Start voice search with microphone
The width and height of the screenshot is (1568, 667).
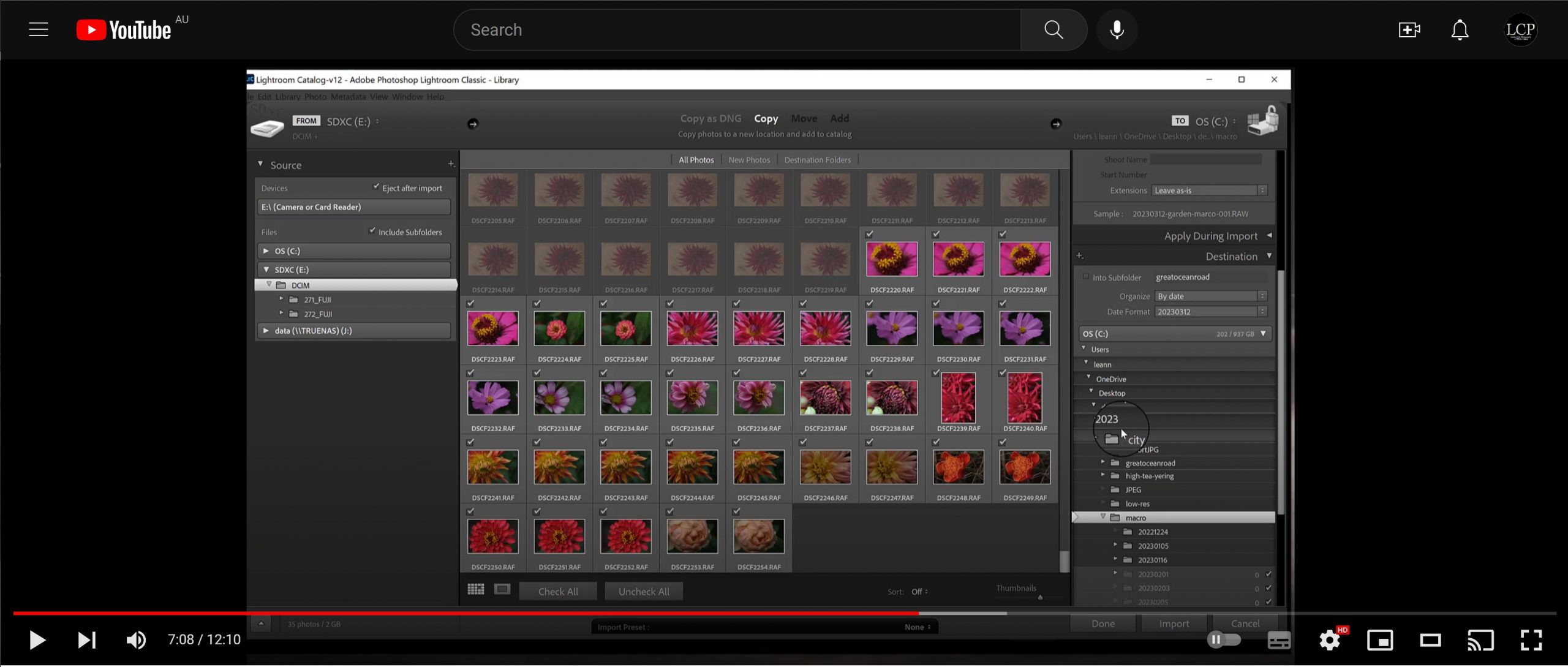[x=1117, y=29]
